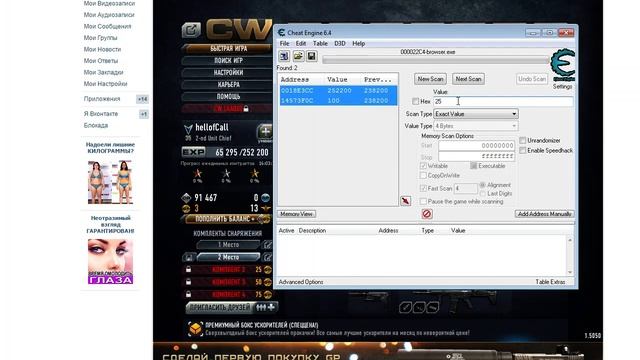This screenshot has width=640, height=360.
Task: Open the process list icon in Cheat Engine
Action: tap(284, 56)
